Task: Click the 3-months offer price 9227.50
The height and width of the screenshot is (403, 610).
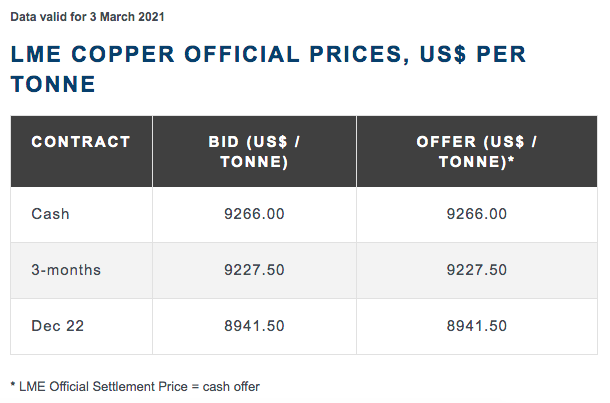Action: (x=476, y=270)
